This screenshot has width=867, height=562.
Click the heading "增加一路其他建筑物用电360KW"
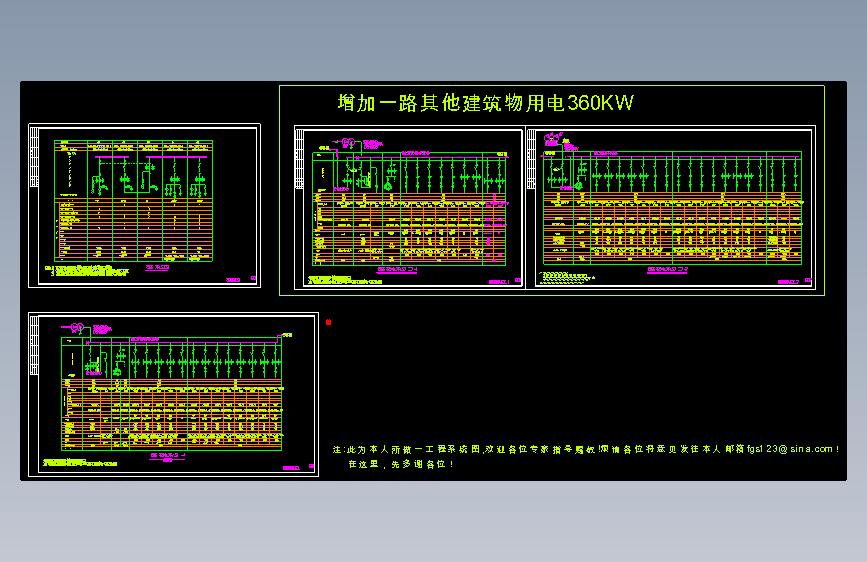[x=485, y=103]
